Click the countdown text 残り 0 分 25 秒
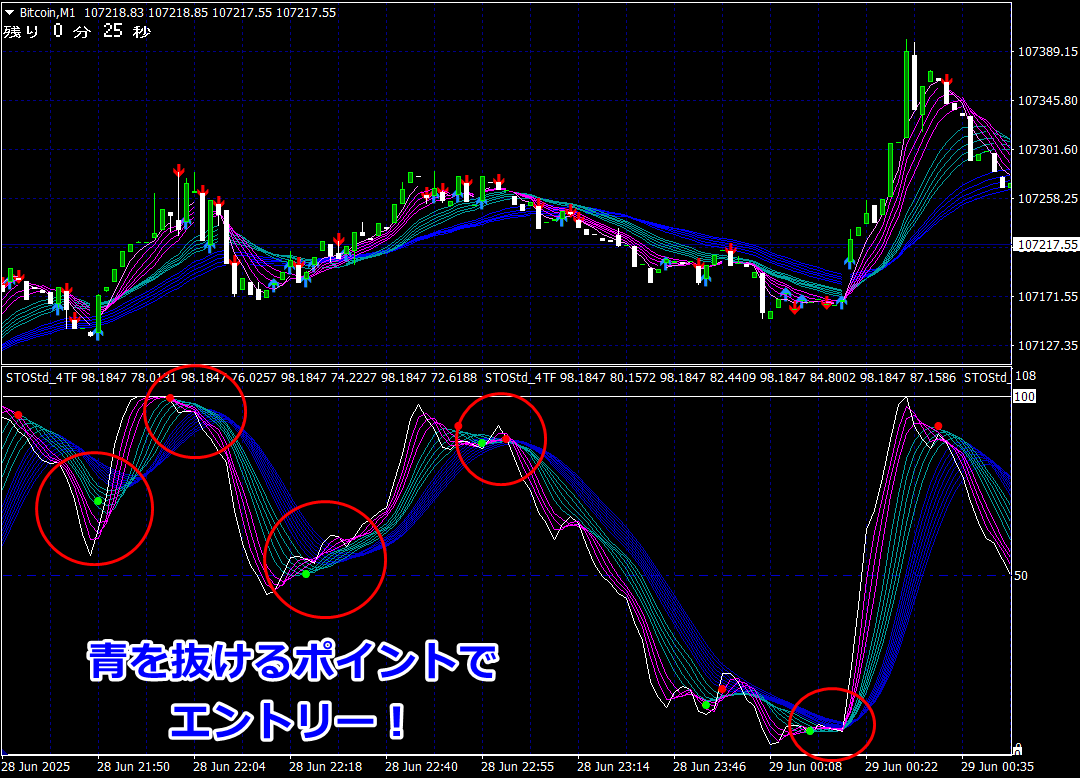This screenshot has height=778, width=1080. pyautogui.click(x=76, y=31)
